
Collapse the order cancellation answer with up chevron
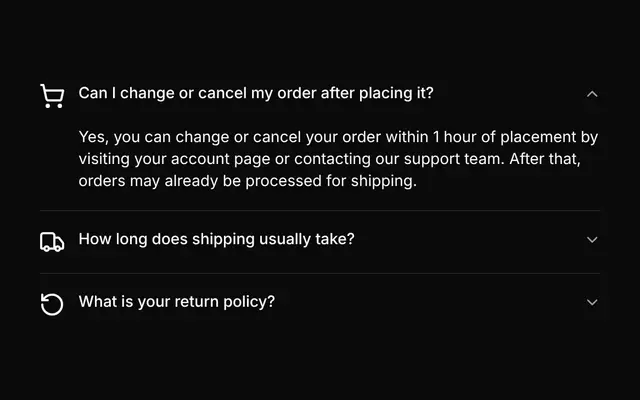tap(592, 94)
